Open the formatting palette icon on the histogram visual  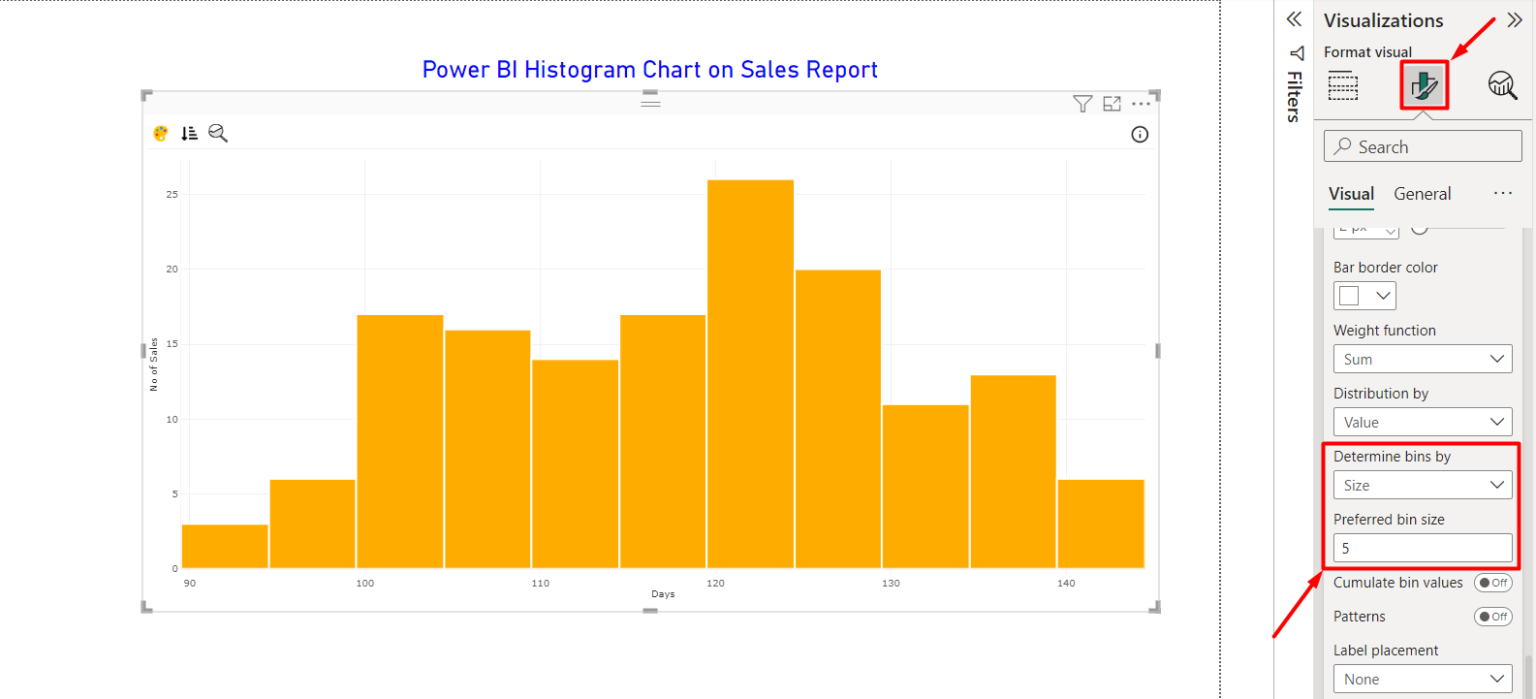(160, 132)
